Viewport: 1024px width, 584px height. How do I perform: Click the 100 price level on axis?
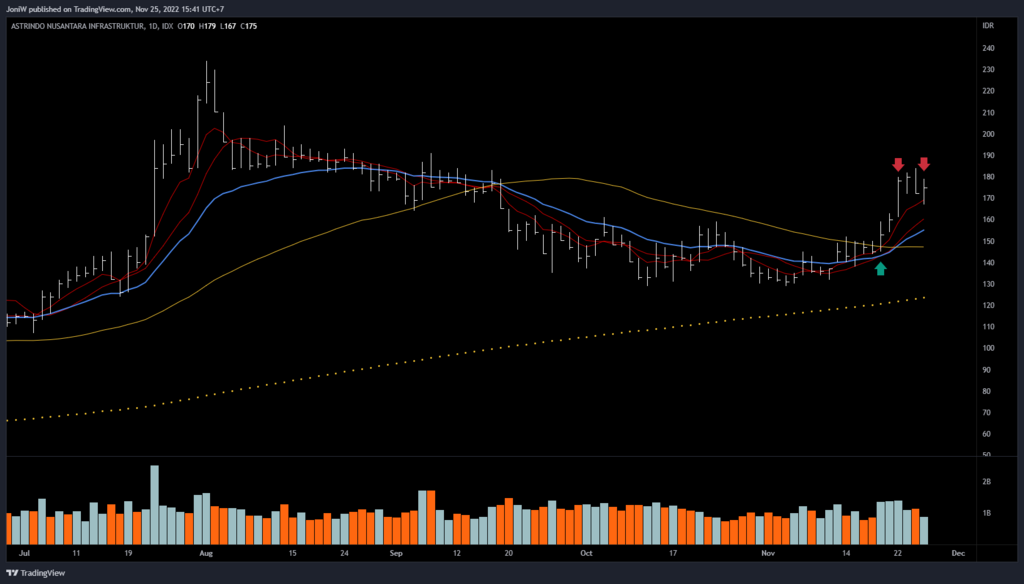pyautogui.click(x=988, y=348)
